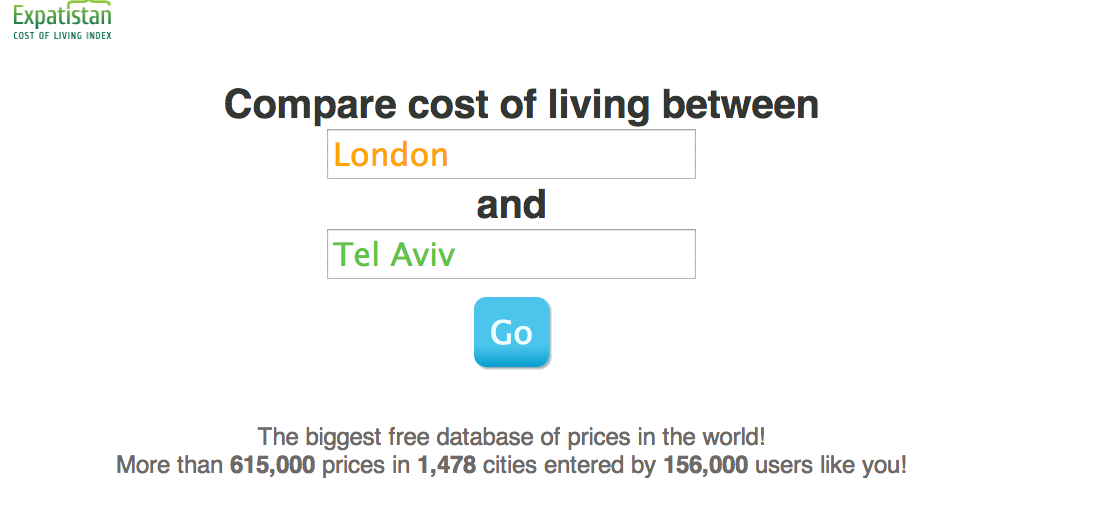Click the bold '1,478' cities figure
1099x508 pixels.
click(446, 465)
